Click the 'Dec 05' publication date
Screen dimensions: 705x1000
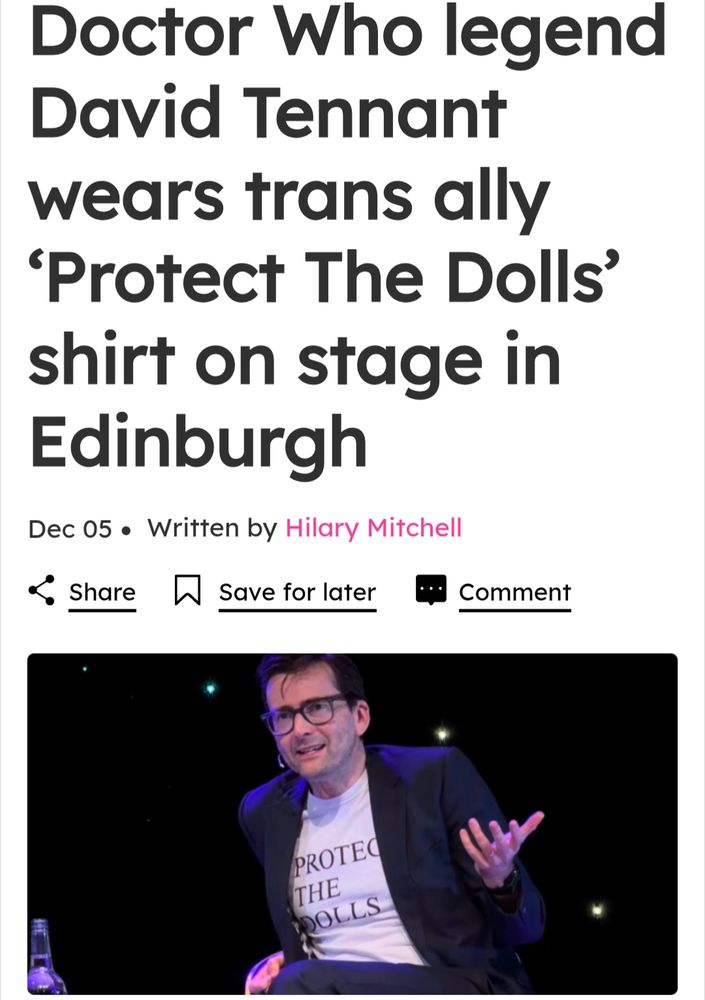coord(70,529)
